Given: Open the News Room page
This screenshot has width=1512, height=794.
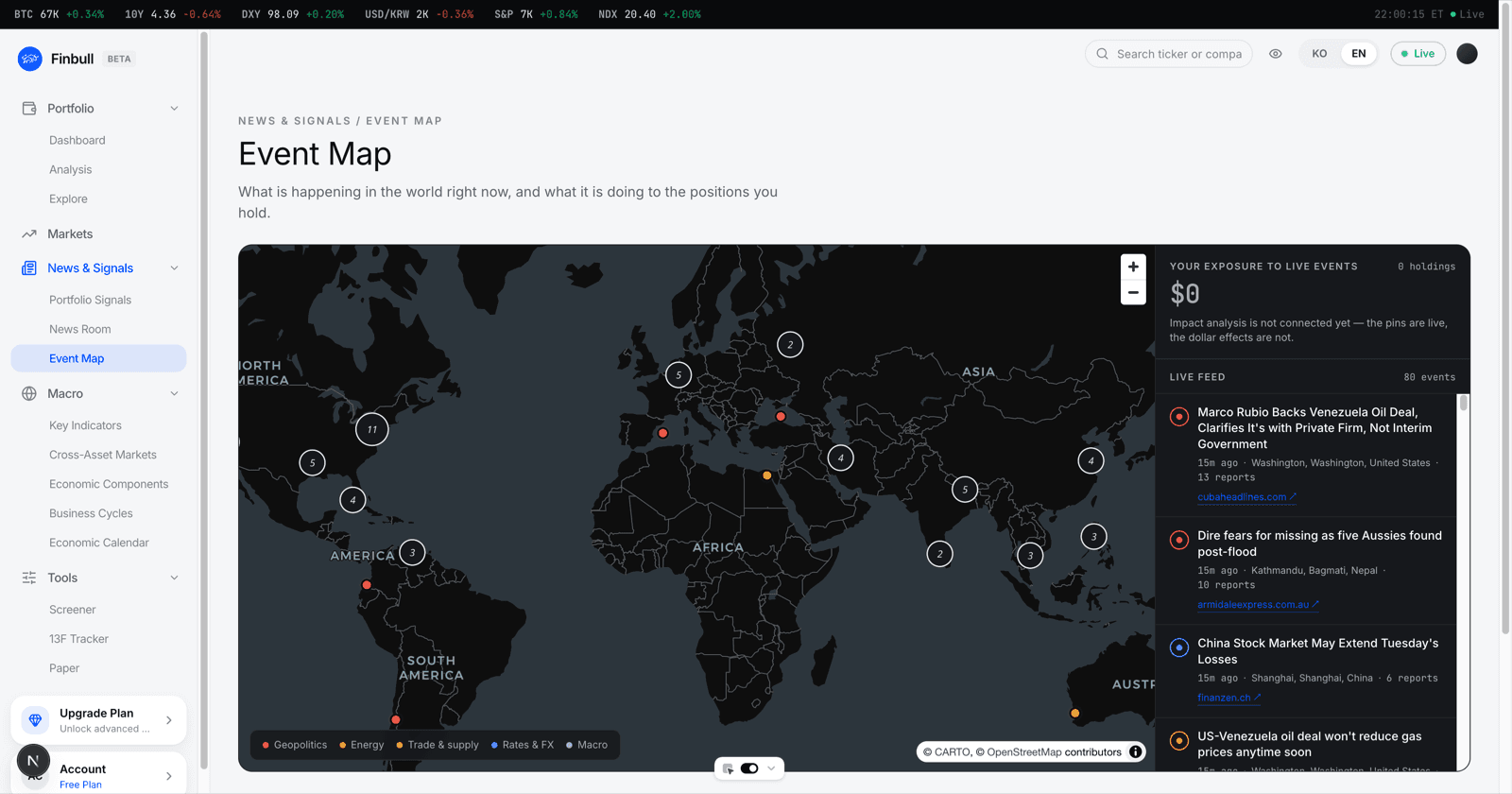Looking at the screenshot, I should point(80,329).
